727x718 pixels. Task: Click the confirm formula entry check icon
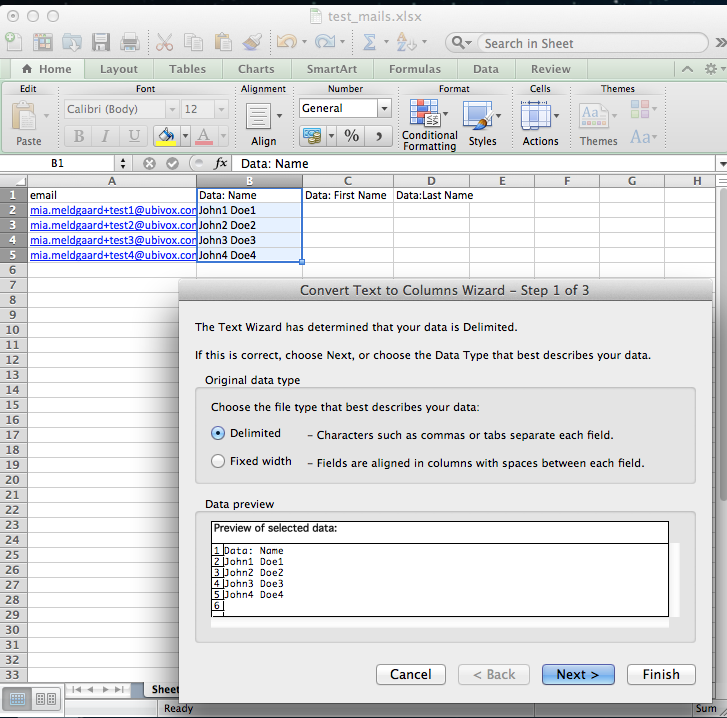[x=172, y=164]
